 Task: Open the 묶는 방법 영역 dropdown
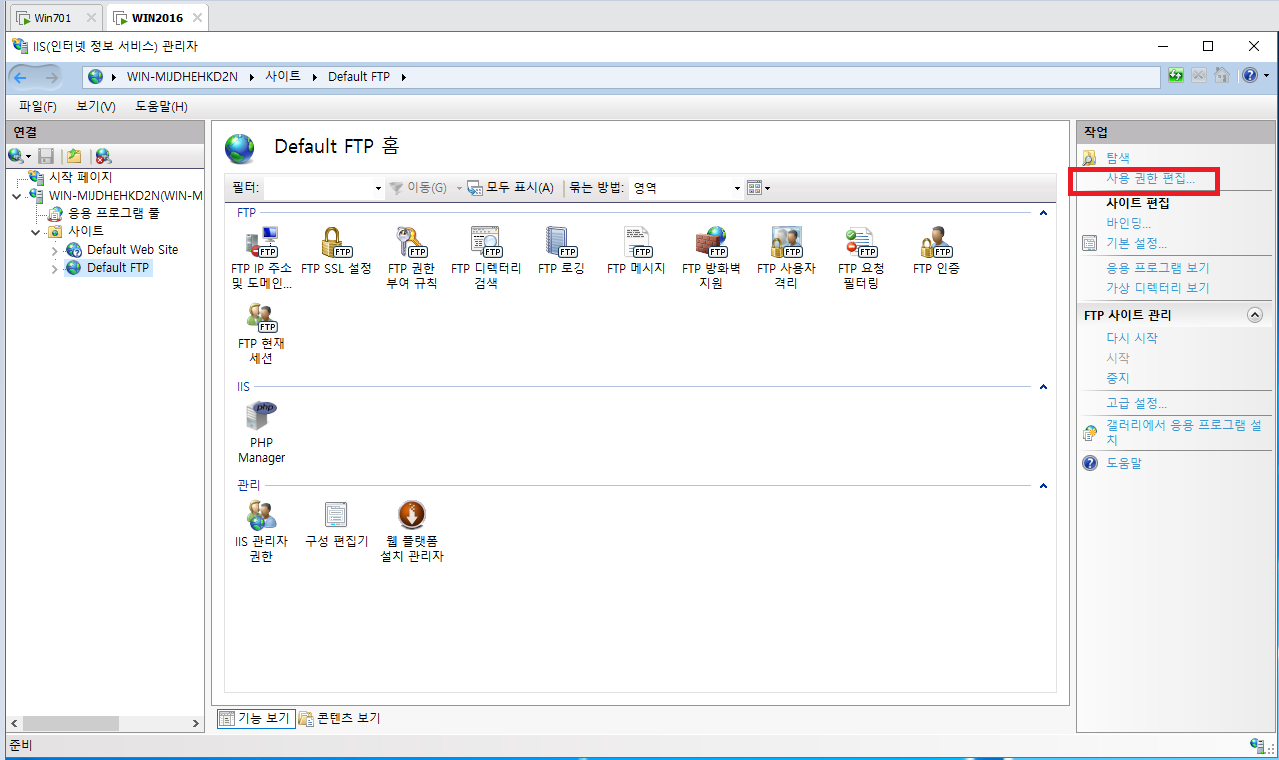pyautogui.click(x=737, y=188)
